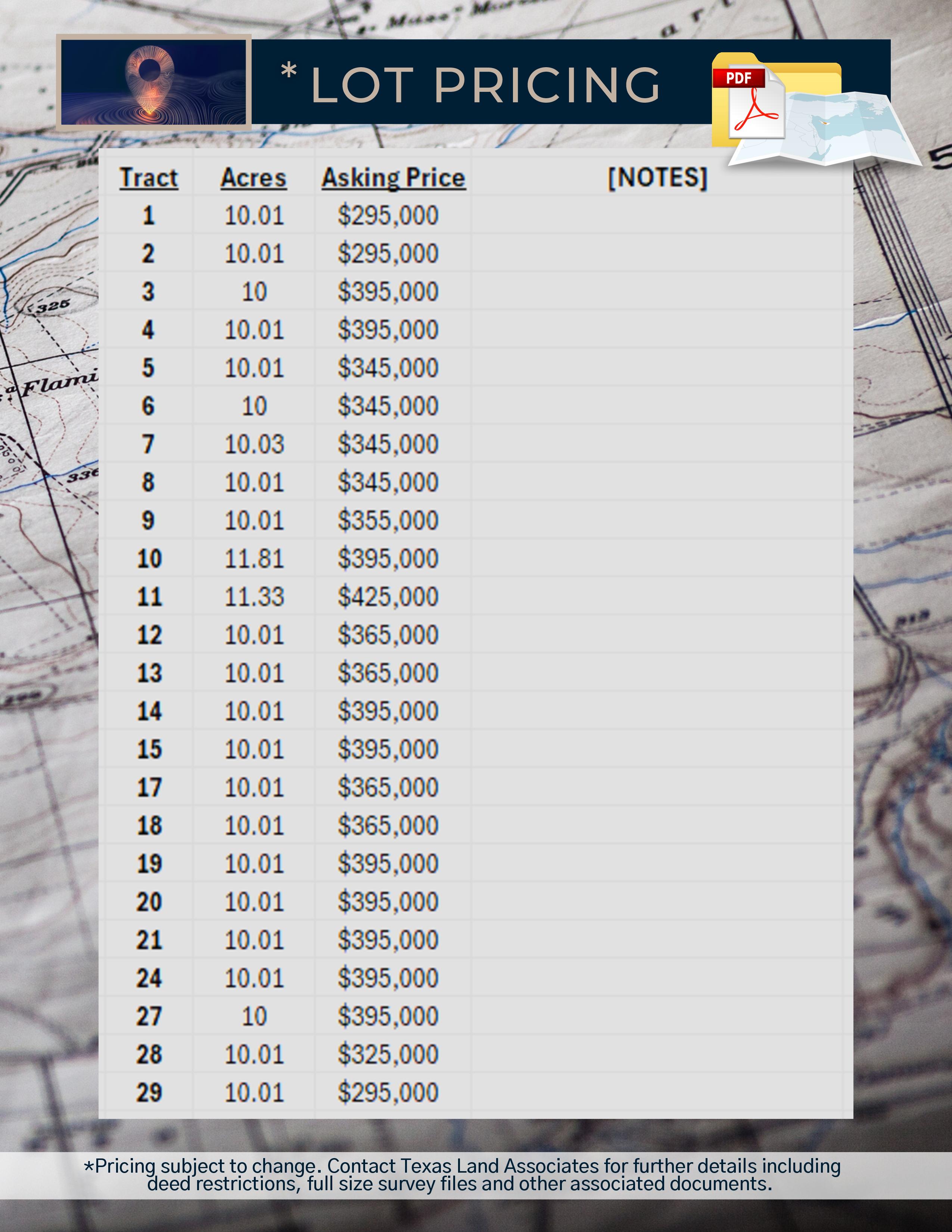The height and width of the screenshot is (1232, 952).
Task: Click the $425,000 price for Tract 11
Action: tap(388, 596)
